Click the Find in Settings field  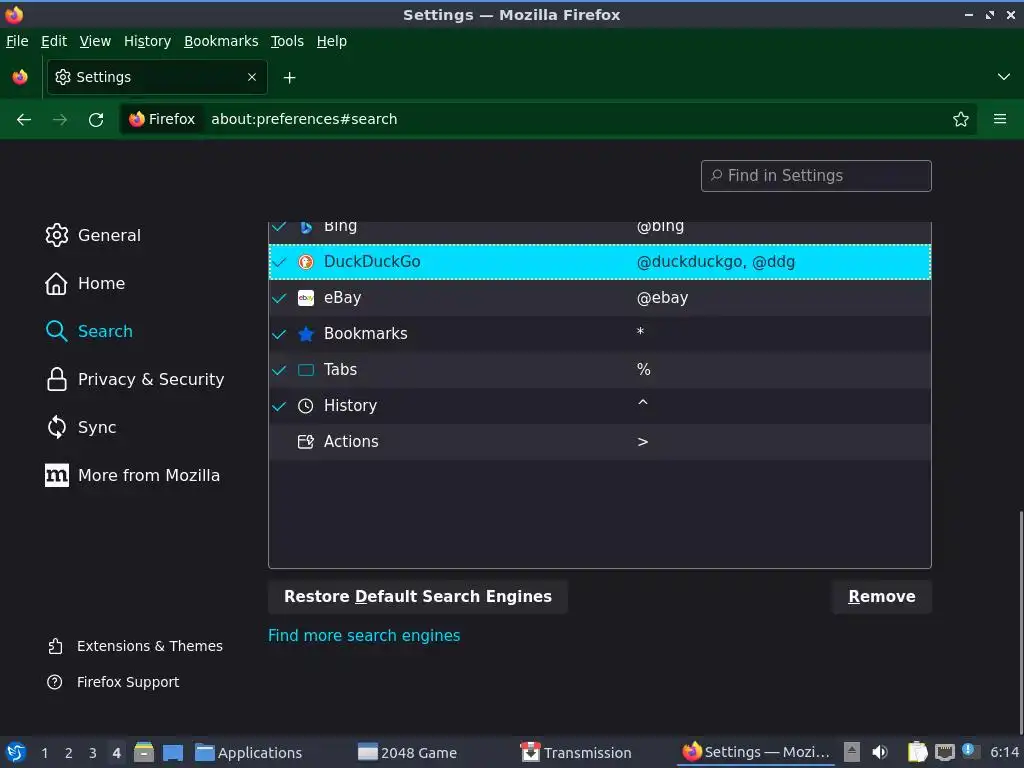pyautogui.click(x=816, y=176)
